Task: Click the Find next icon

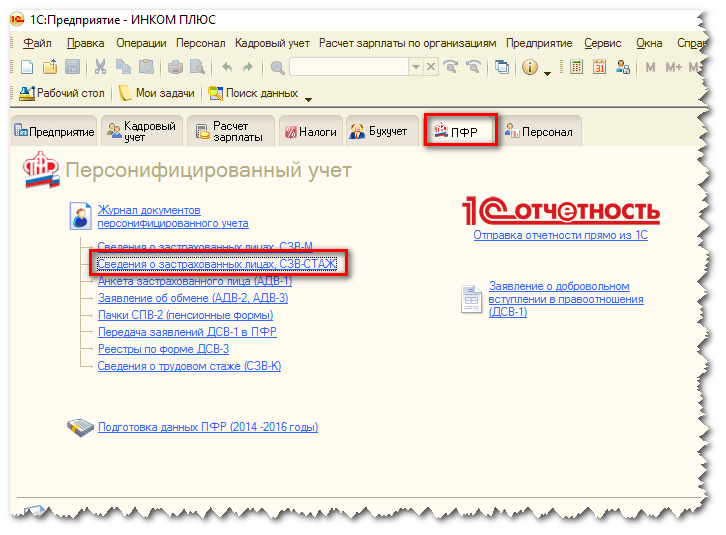Action: [451, 67]
